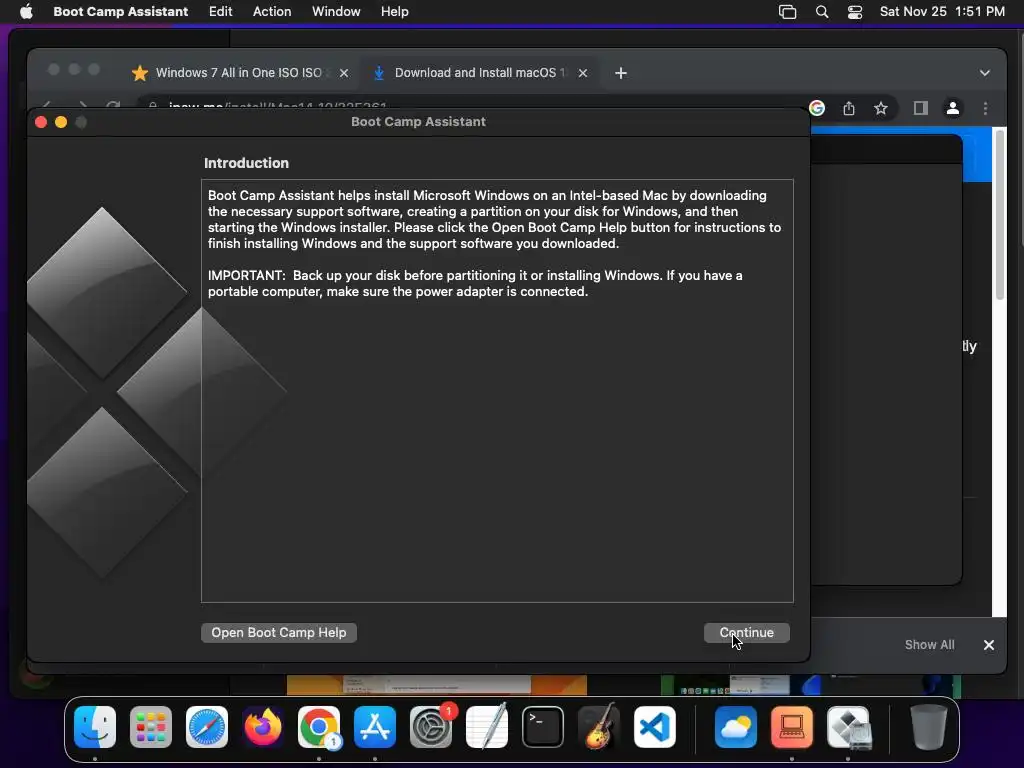Open the Help menu
Image resolution: width=1024 pixels, height=768 pixels.
[x=394, y=12]
